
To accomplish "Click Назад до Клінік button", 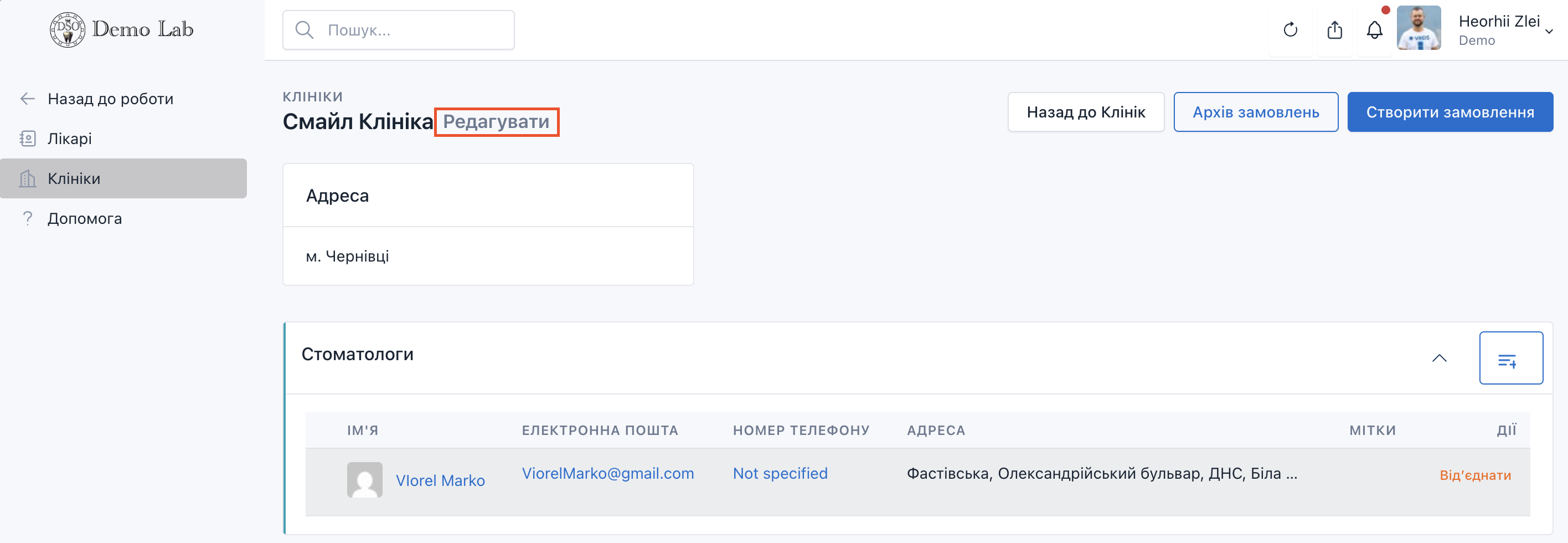I will (x=1085, y=112).
